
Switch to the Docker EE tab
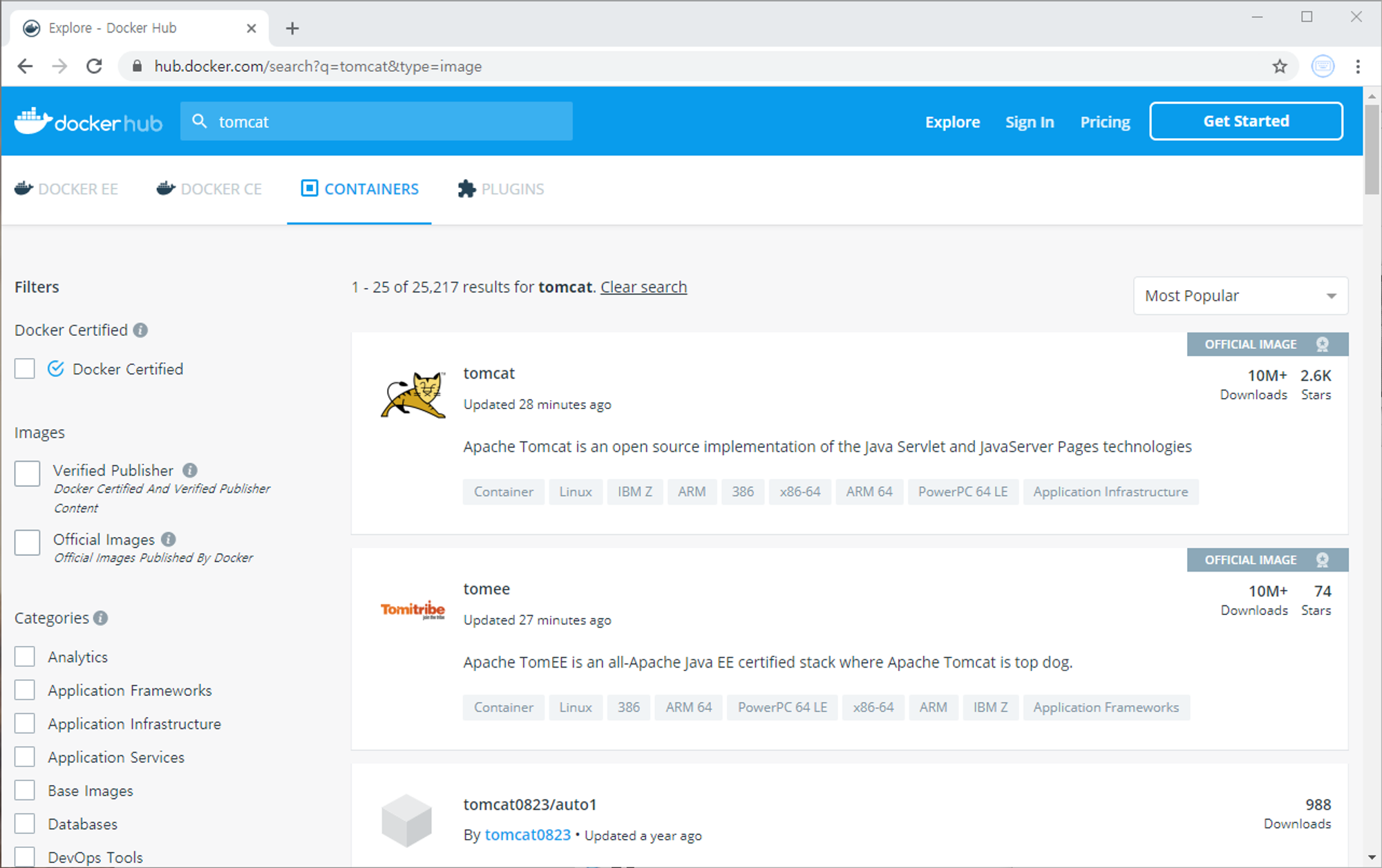tap(66, 189)
